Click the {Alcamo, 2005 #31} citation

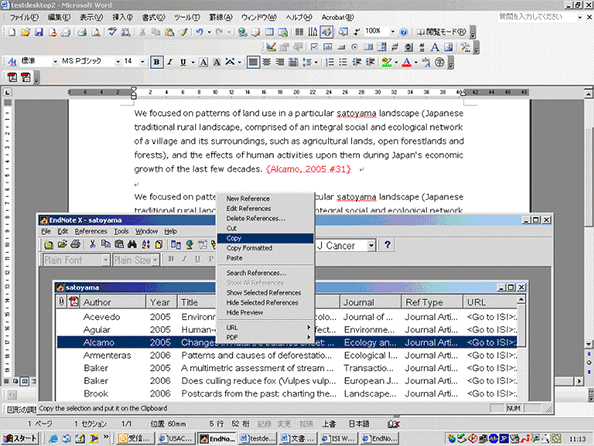point(308,169)
